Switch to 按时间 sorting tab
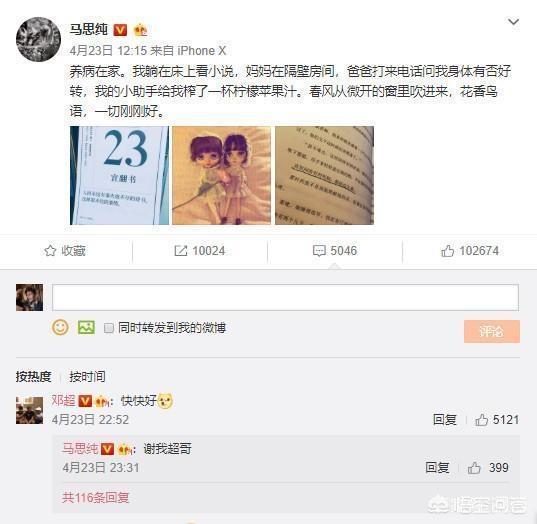 (x=87, y=376)
